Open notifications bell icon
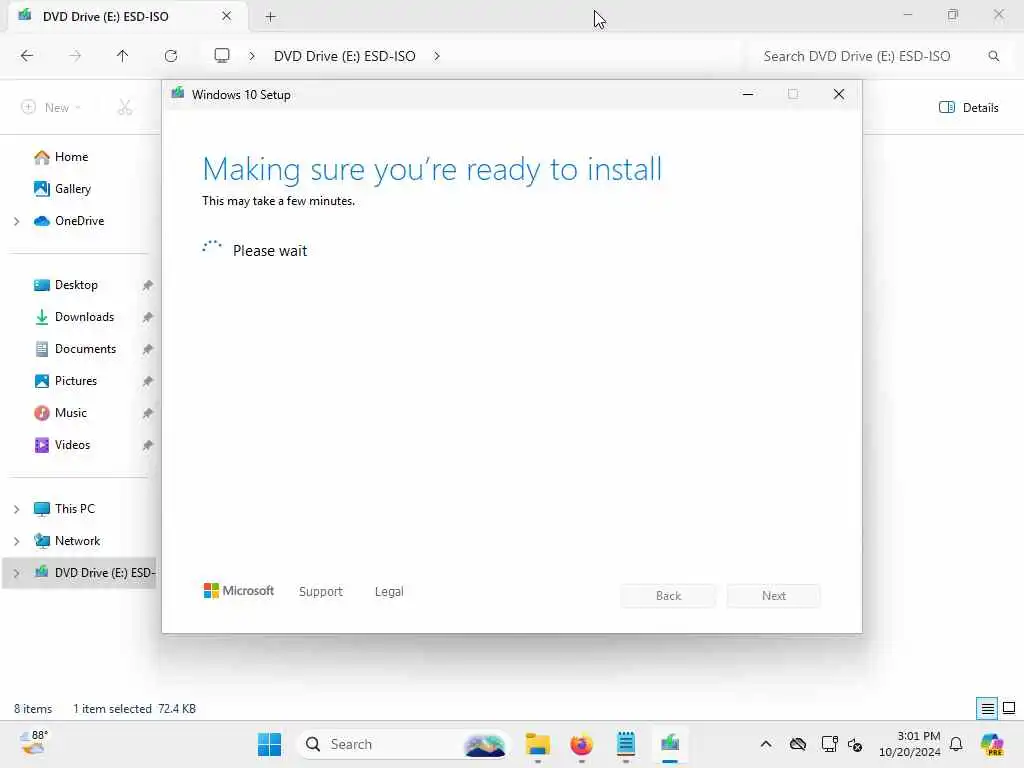This screenshot has height=768, width=1024. (956, 744)
